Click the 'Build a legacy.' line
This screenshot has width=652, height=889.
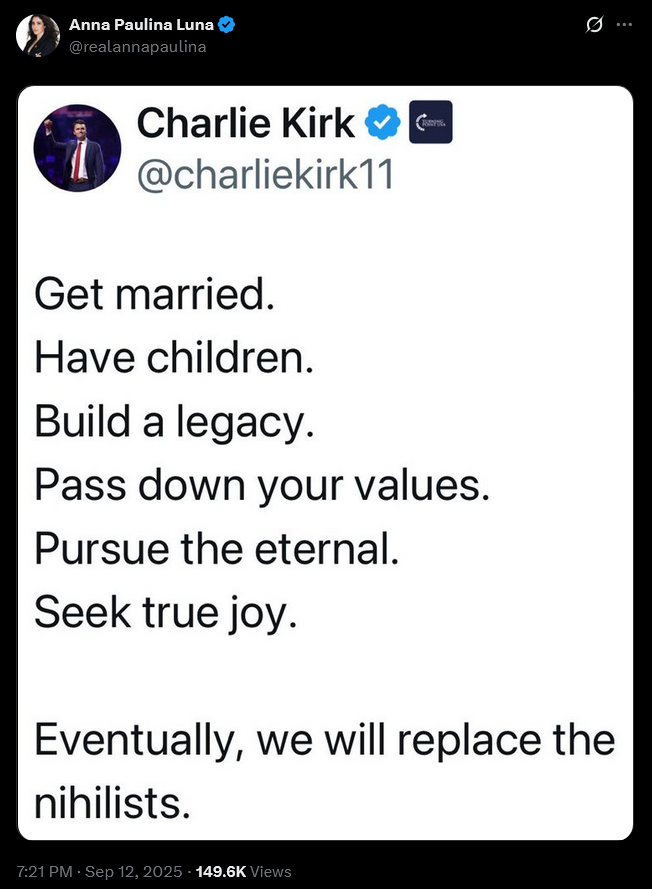174,422
